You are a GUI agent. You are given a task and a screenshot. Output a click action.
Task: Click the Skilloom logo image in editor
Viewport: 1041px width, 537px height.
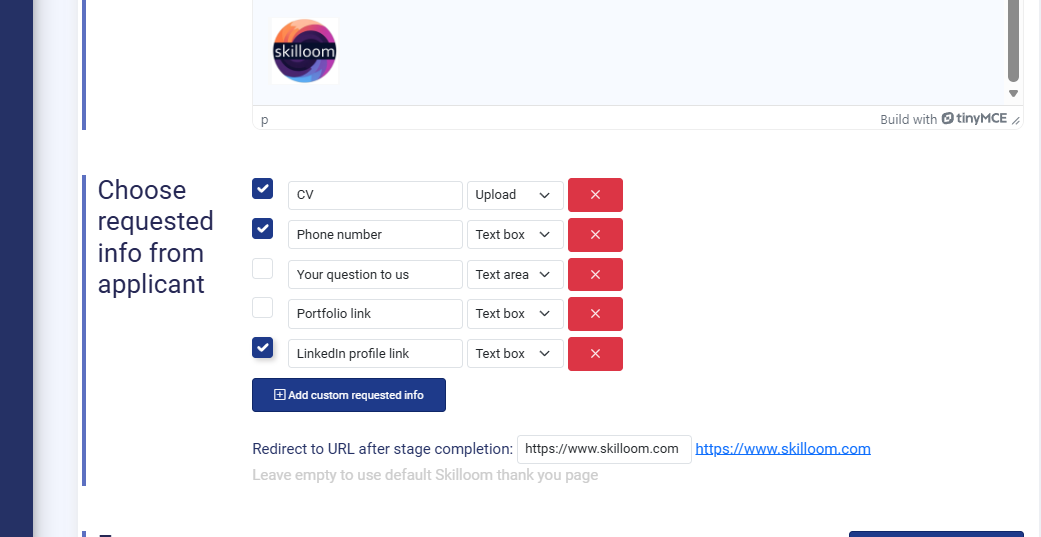pos(305,51)
